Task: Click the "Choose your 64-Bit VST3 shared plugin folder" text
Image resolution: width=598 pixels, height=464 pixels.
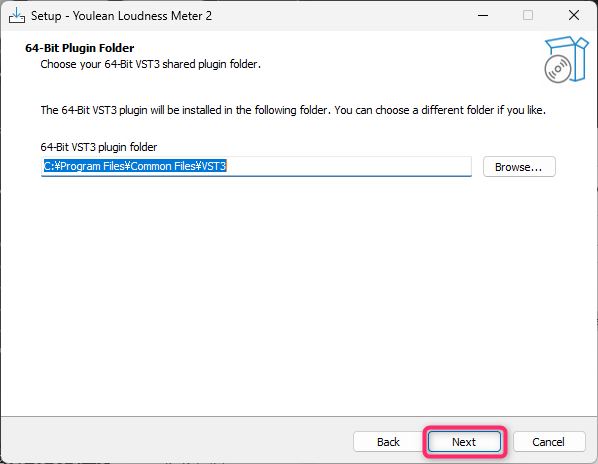Action: tap(151, 64)
